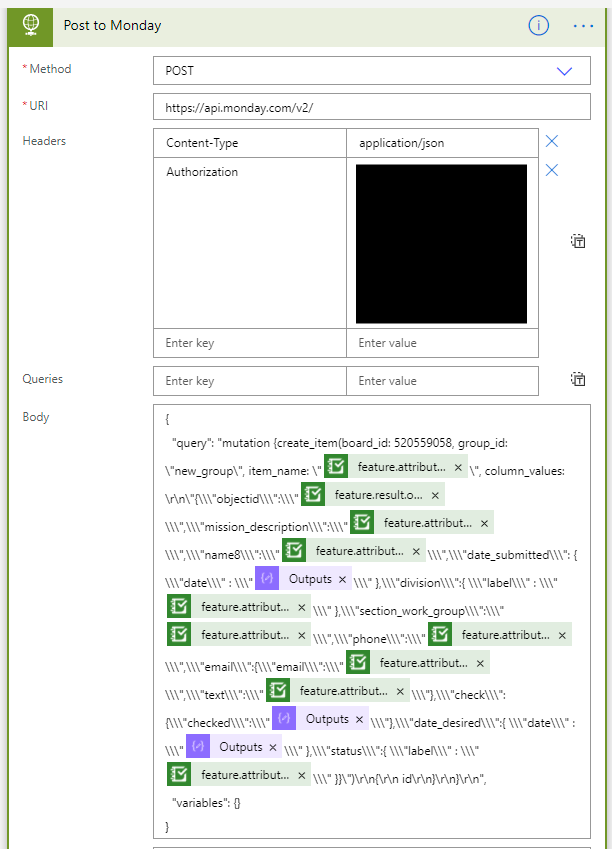612x849 pixels.
Task: Remove the checked Outputs token
Action: coord(359,719)
